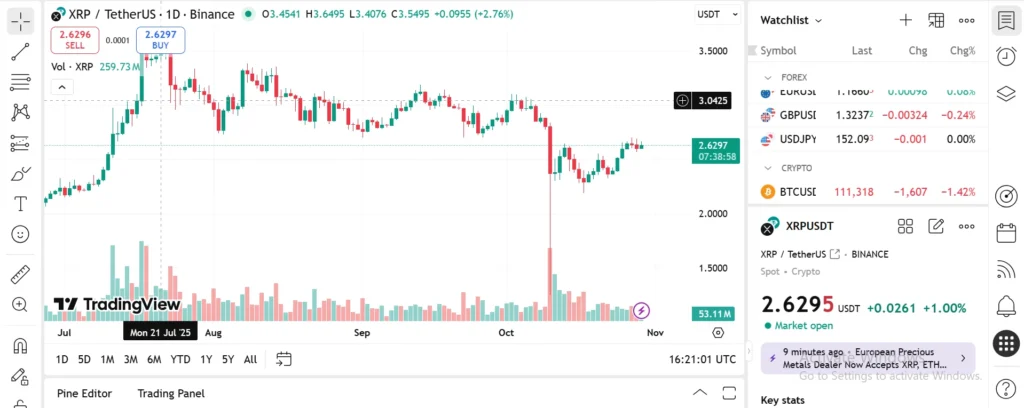Open the Watchlist dropdown menu
This screenshot has width=1024, height=408.
click(791, 20)
